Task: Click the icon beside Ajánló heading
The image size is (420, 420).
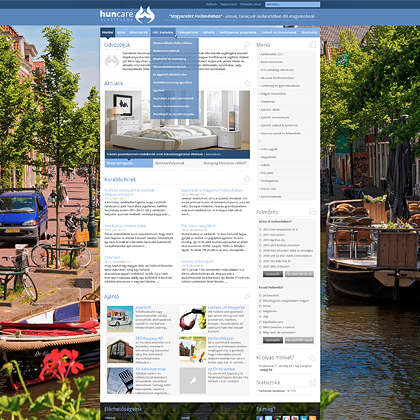Action: (247, 296)
